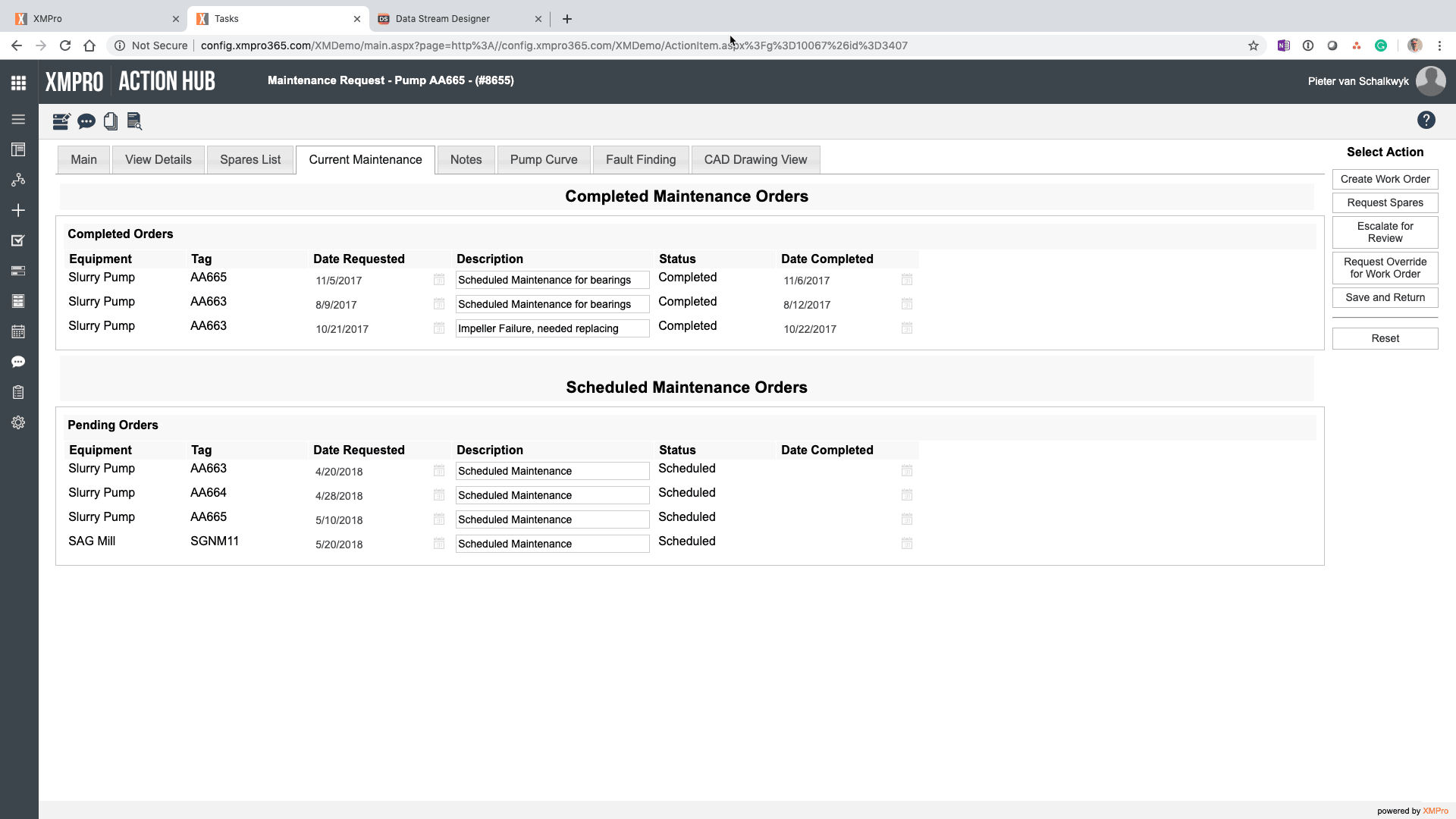Open the date picker for AA665 completed order

(x=439, y=280)
